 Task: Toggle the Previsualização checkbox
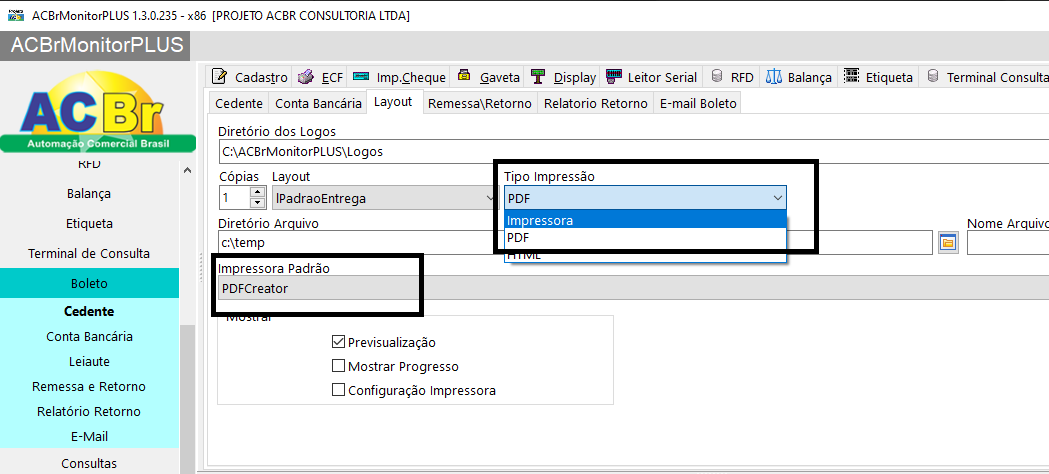tap(338, 342)
